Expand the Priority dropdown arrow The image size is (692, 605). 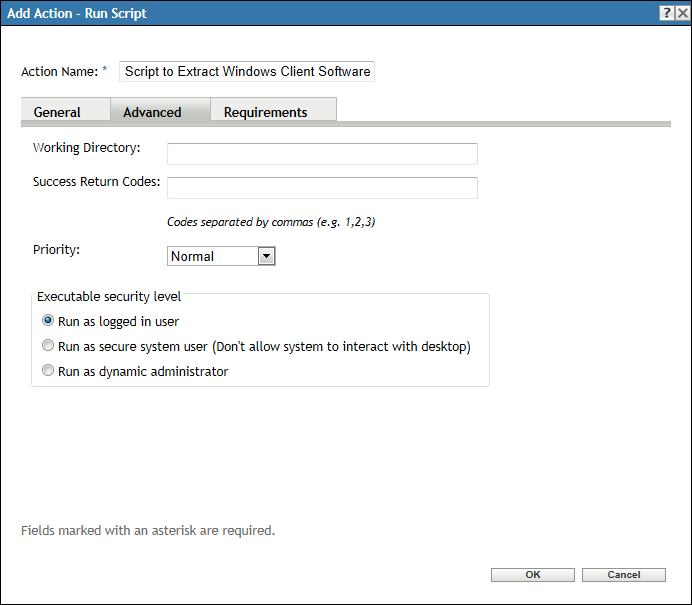point(267,256)
